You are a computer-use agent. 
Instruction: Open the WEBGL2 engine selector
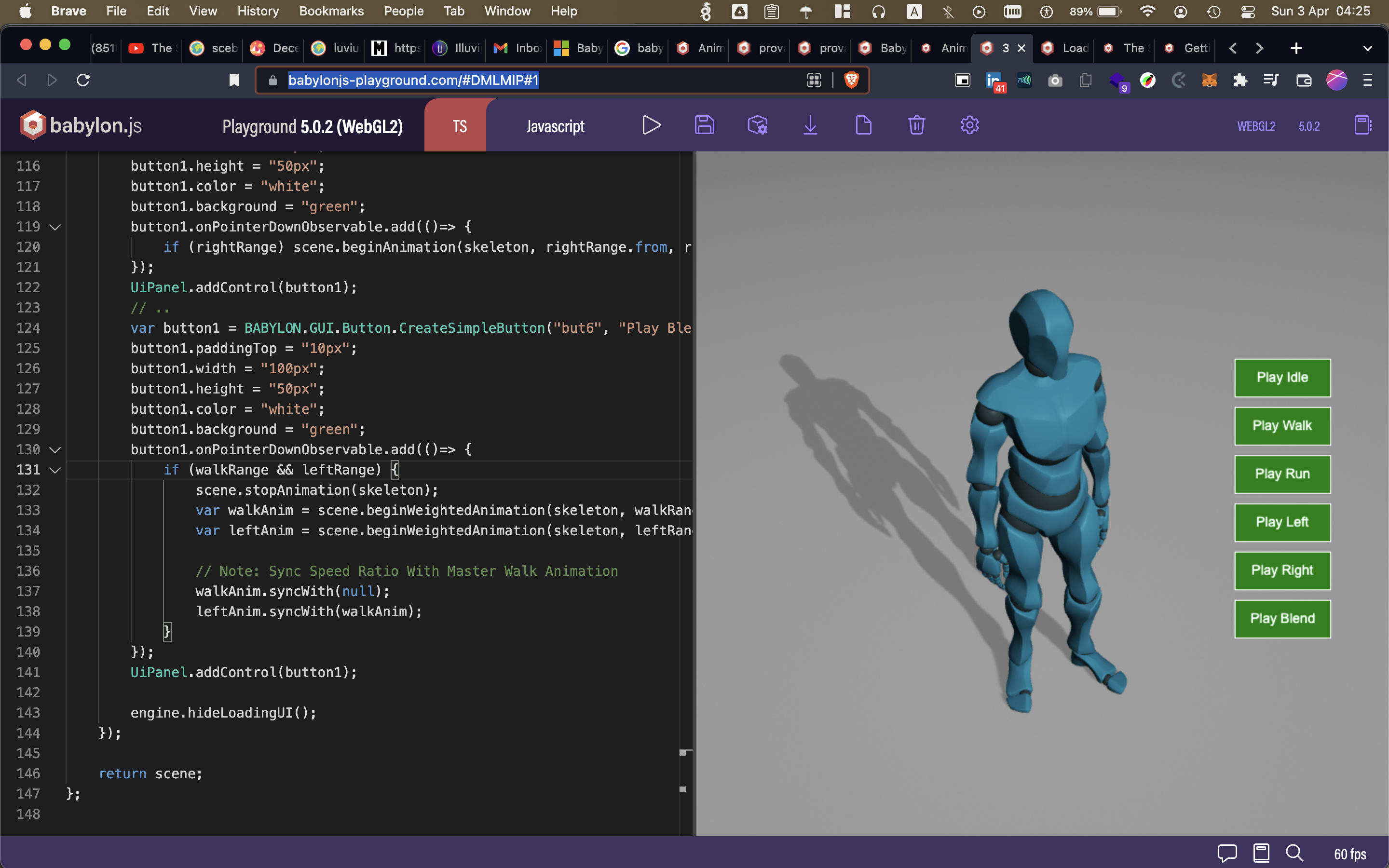pos(1256,126)
